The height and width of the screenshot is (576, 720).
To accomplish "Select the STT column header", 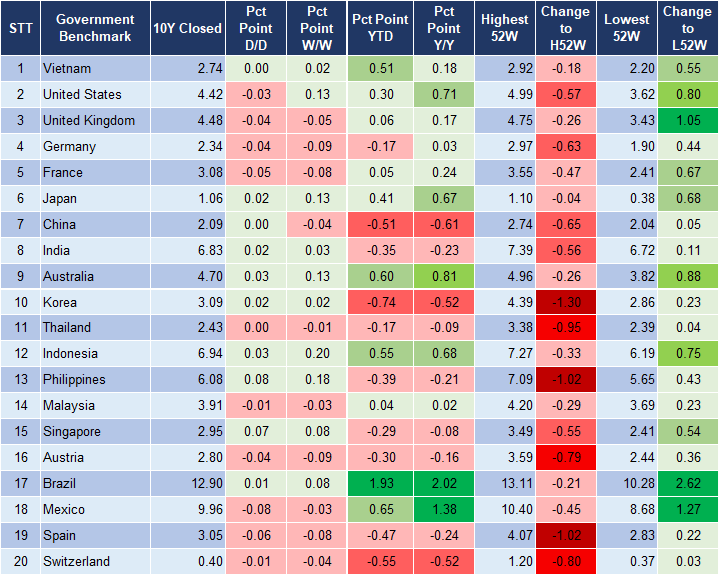I will [x=20, y=28].
